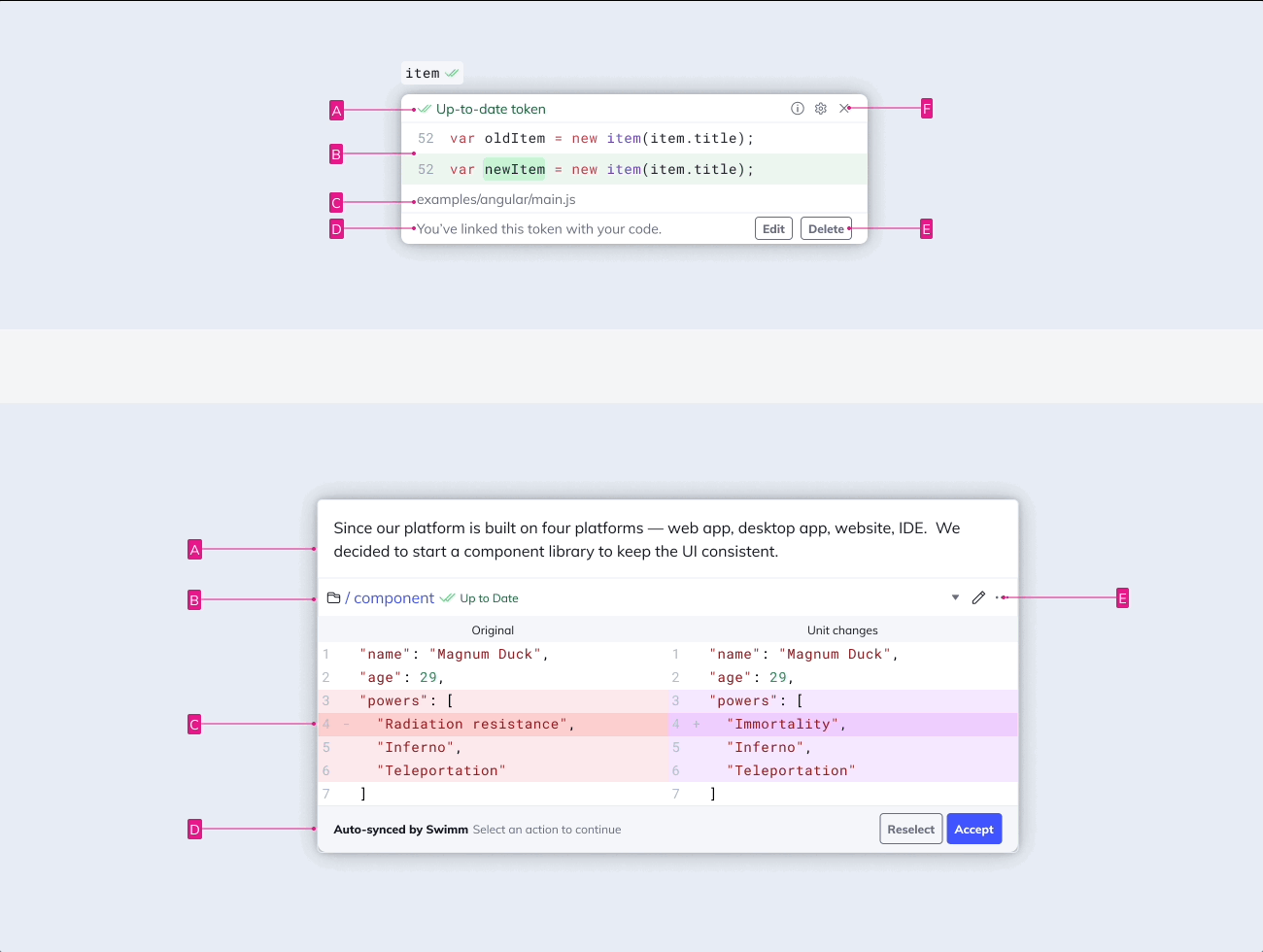Click the examples/angular/main.js file path
Screen dimensions: 1263x952
[496, 199]
